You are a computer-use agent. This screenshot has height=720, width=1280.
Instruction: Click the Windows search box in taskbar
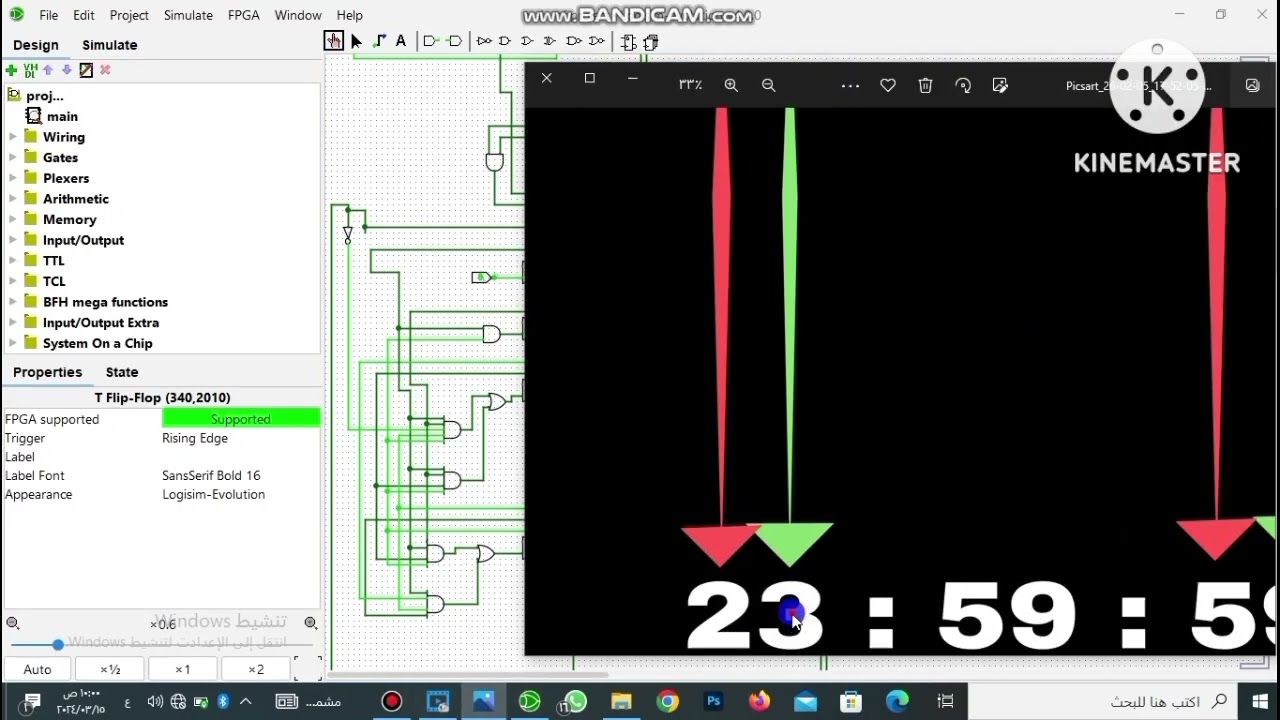(x=1106, y=701)
